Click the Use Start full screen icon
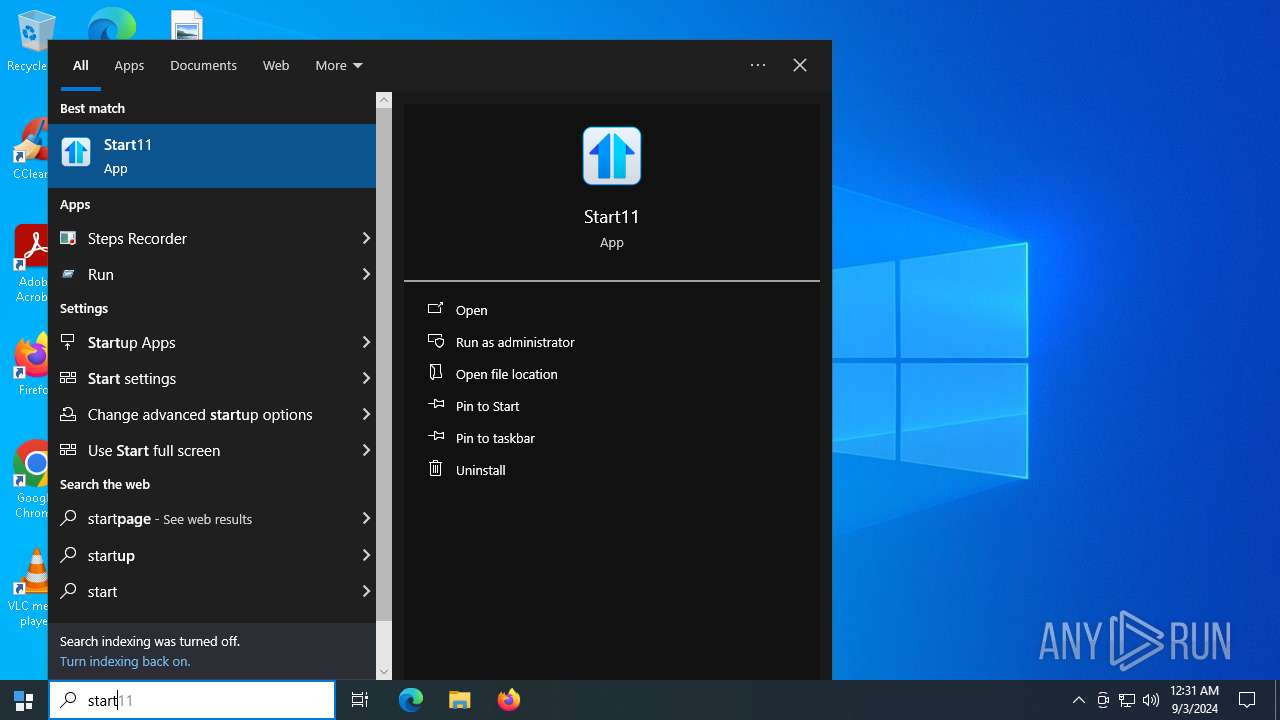The width and height of the screenshot is (1280, 720). (68, 450)
